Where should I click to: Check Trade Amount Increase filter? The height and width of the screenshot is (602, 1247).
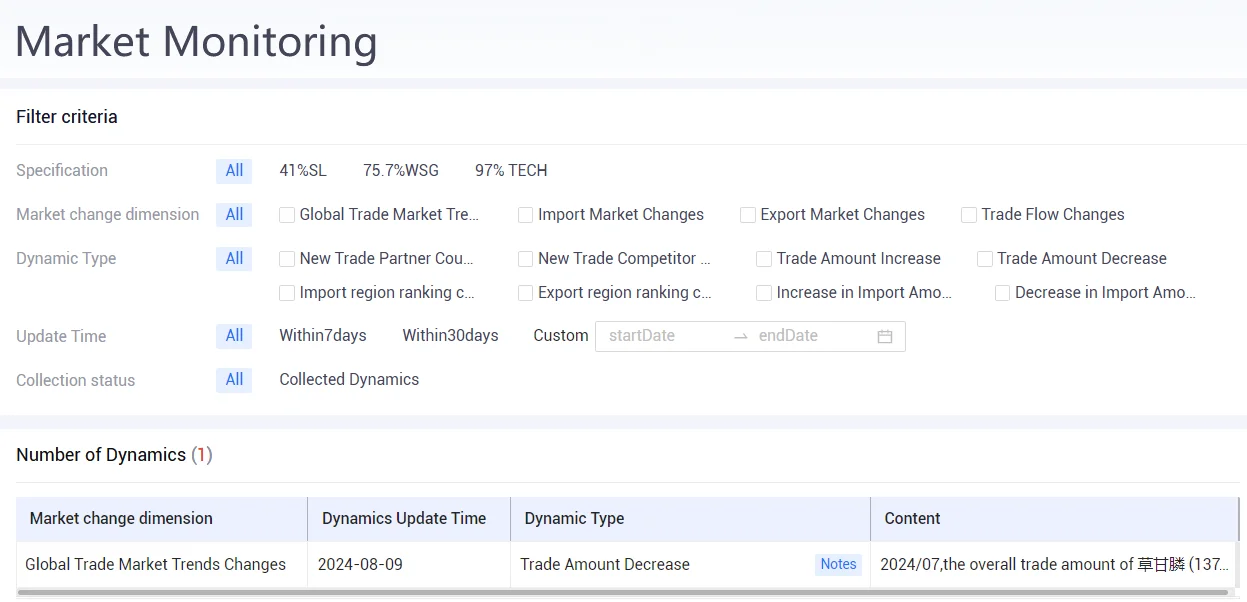(764, 259)
